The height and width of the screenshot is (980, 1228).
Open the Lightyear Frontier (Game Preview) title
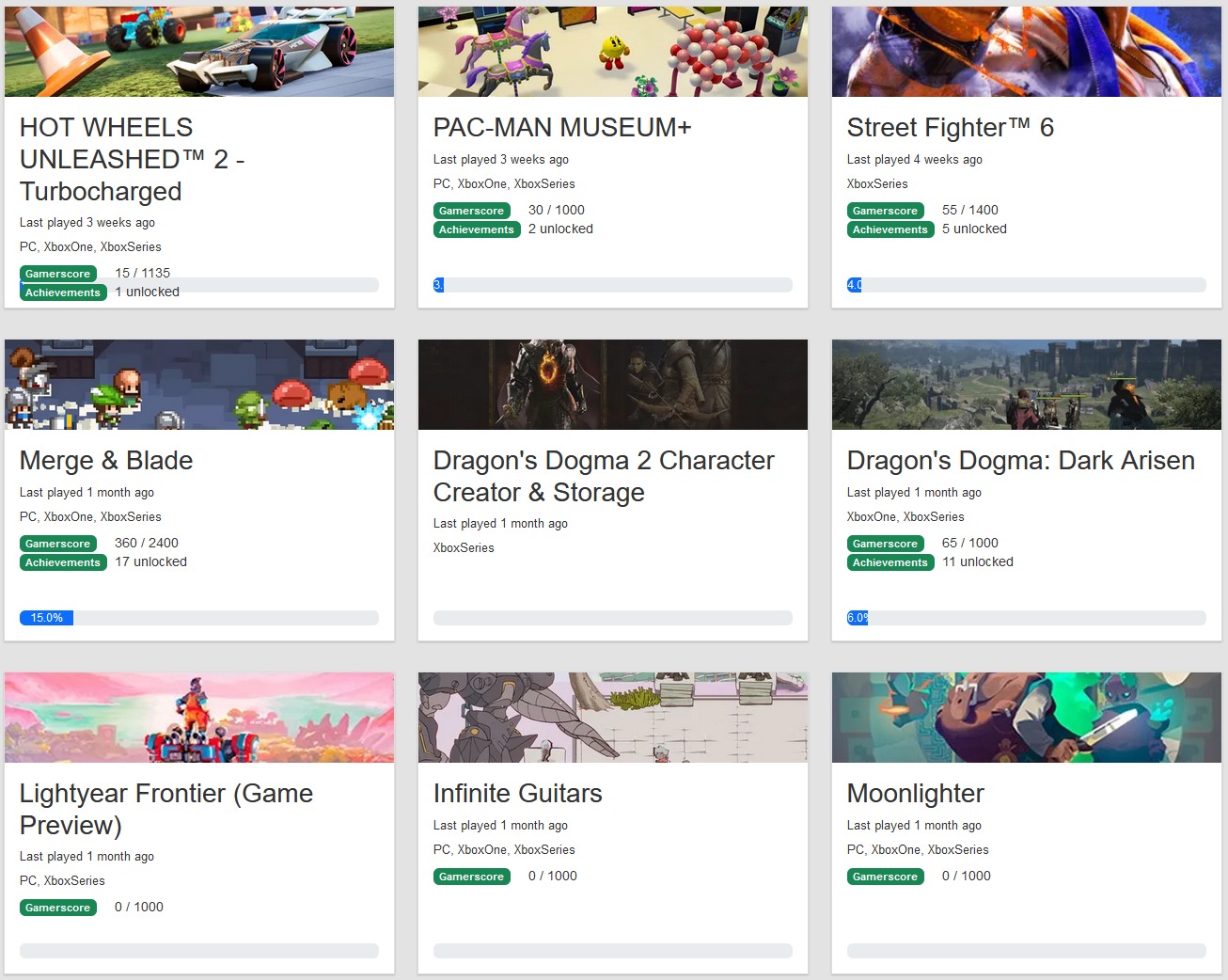166,809
